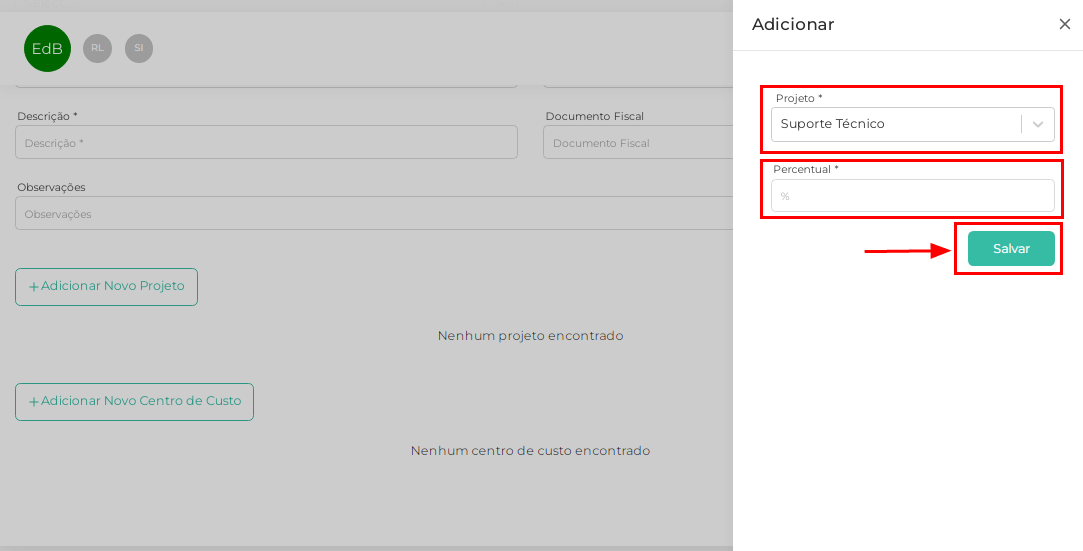Click Adicionar Novo Centro de Custo button
This screenshot has width=1083, height=551.
point(135,402)
